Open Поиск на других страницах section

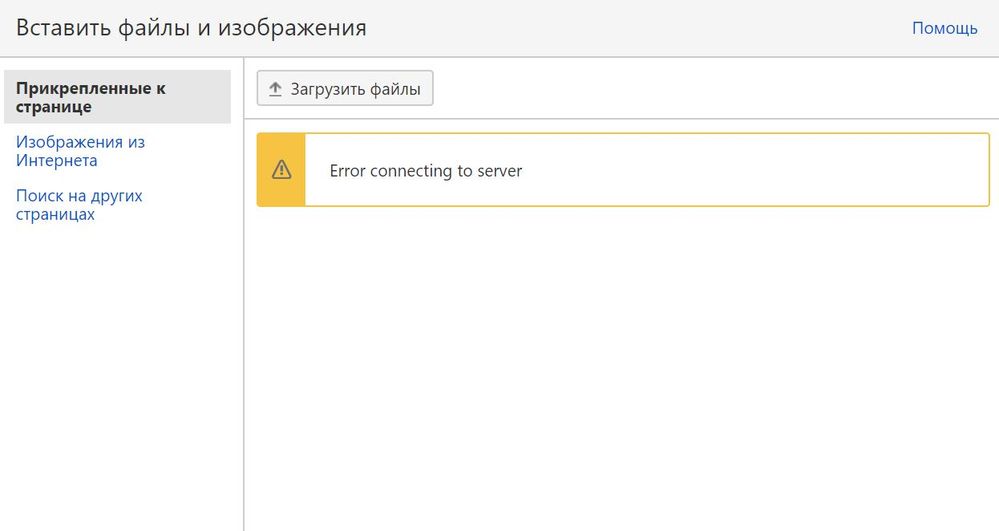(79, 205)
